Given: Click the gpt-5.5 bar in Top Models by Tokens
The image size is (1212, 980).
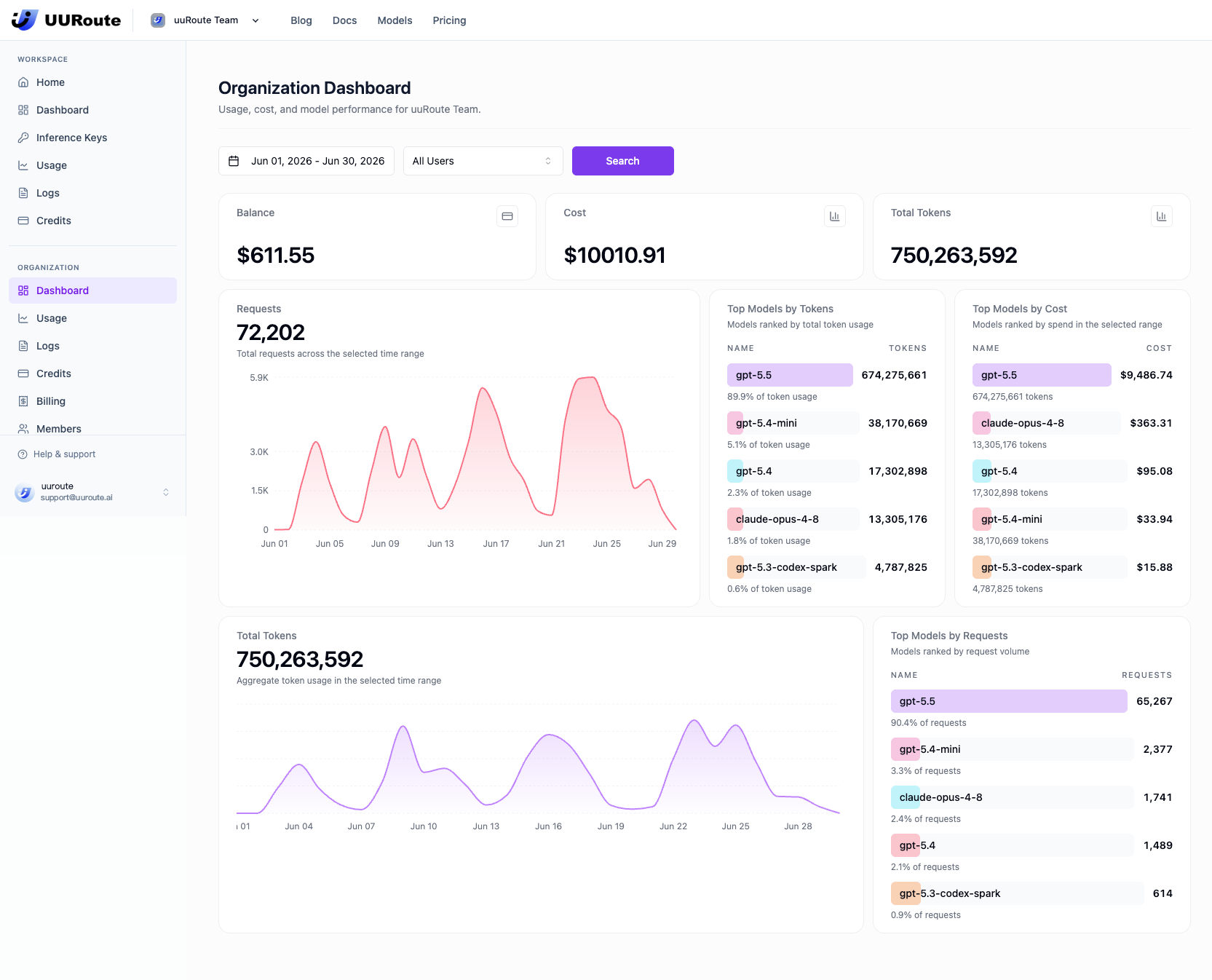Looking at the screenshot, I should [x=790, y=375].
